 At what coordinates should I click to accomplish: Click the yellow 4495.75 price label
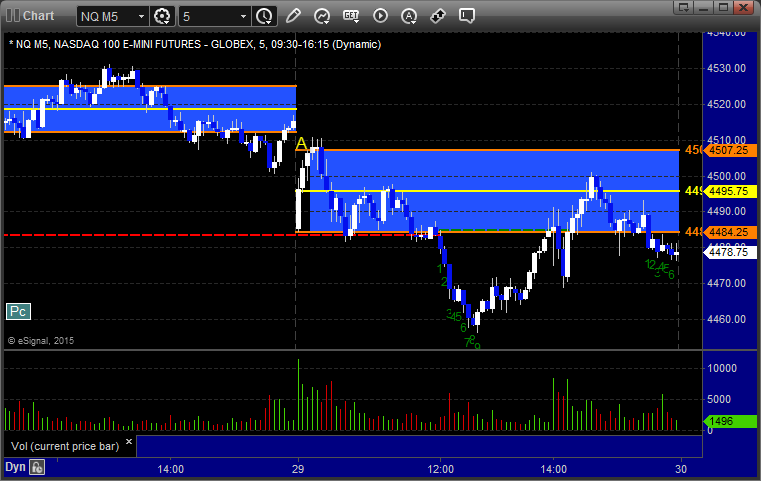(729, 191)
